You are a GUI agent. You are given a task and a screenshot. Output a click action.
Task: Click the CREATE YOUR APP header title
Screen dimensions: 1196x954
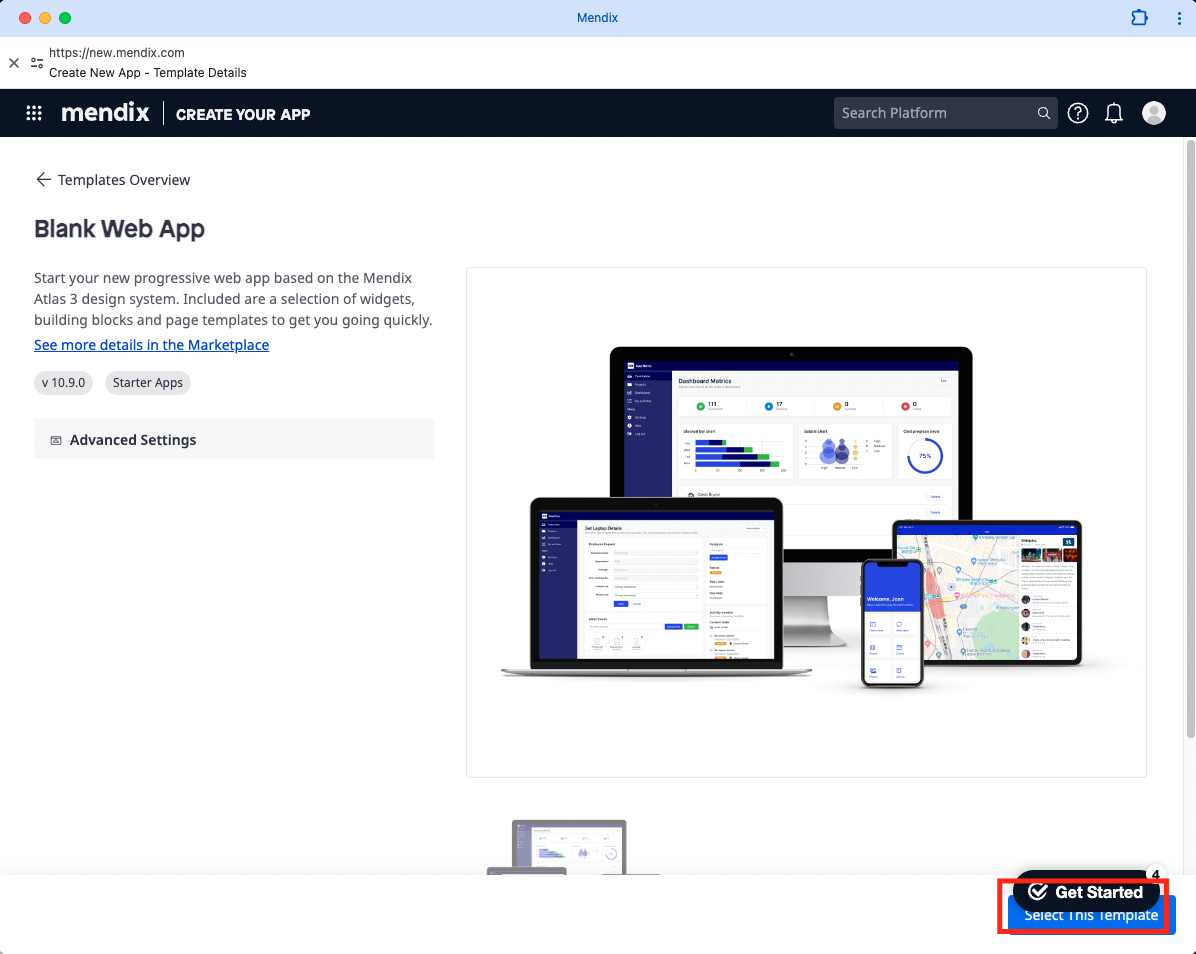(x=243, y=114)
